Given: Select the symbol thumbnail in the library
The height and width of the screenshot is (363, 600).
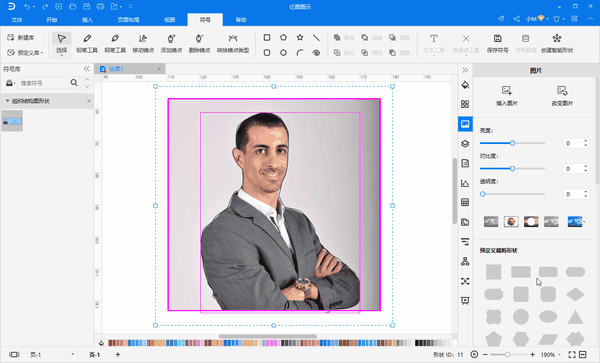Looking at the screenshot, I should 12,121.
